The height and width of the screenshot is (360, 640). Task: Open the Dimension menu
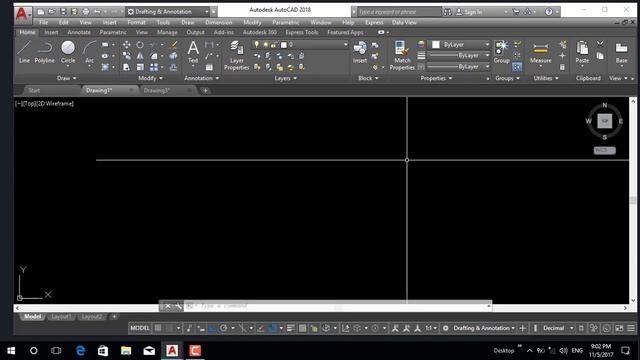pyautogui.click(x=219, y=22)
